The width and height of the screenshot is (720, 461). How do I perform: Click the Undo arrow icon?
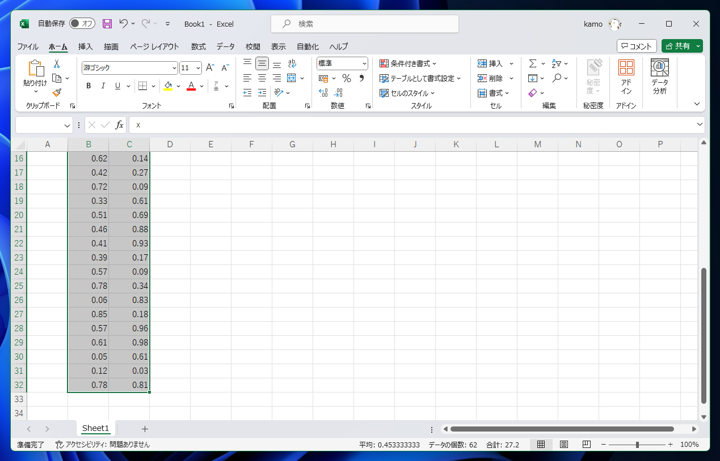click(x=123, y=23)
